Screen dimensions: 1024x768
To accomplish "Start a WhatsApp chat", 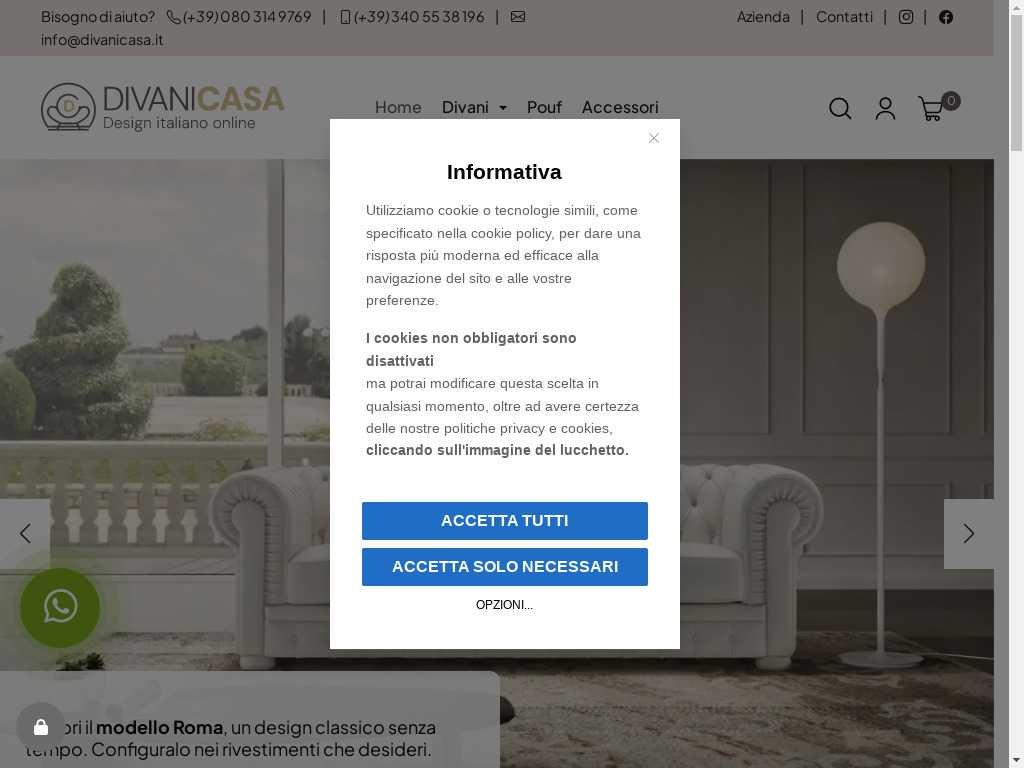I will 60,607.
